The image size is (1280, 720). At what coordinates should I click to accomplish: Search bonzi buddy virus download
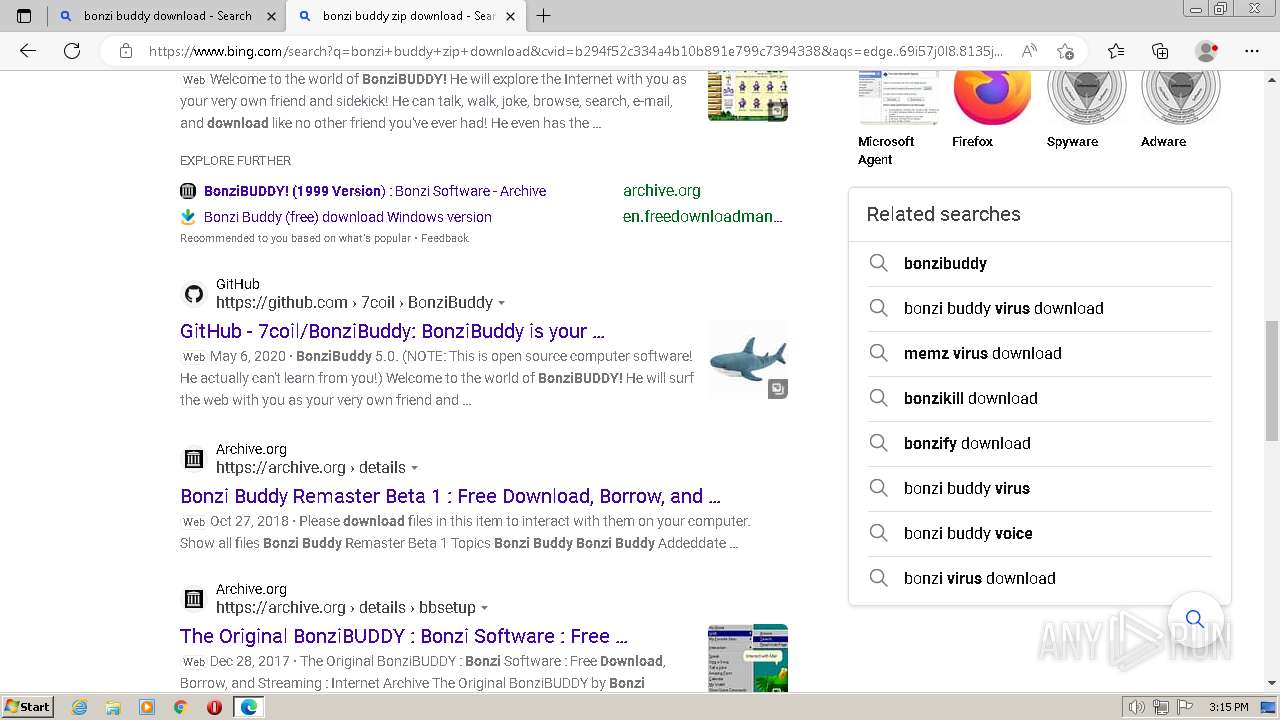point(1040,308)
